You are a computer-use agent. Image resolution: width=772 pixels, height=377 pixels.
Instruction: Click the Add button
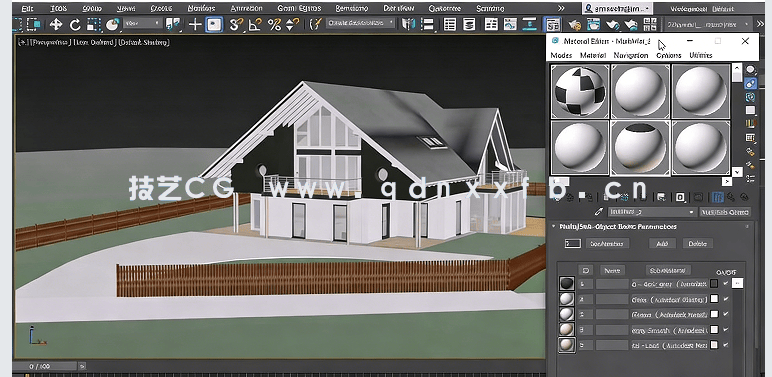tap(662, 243)
